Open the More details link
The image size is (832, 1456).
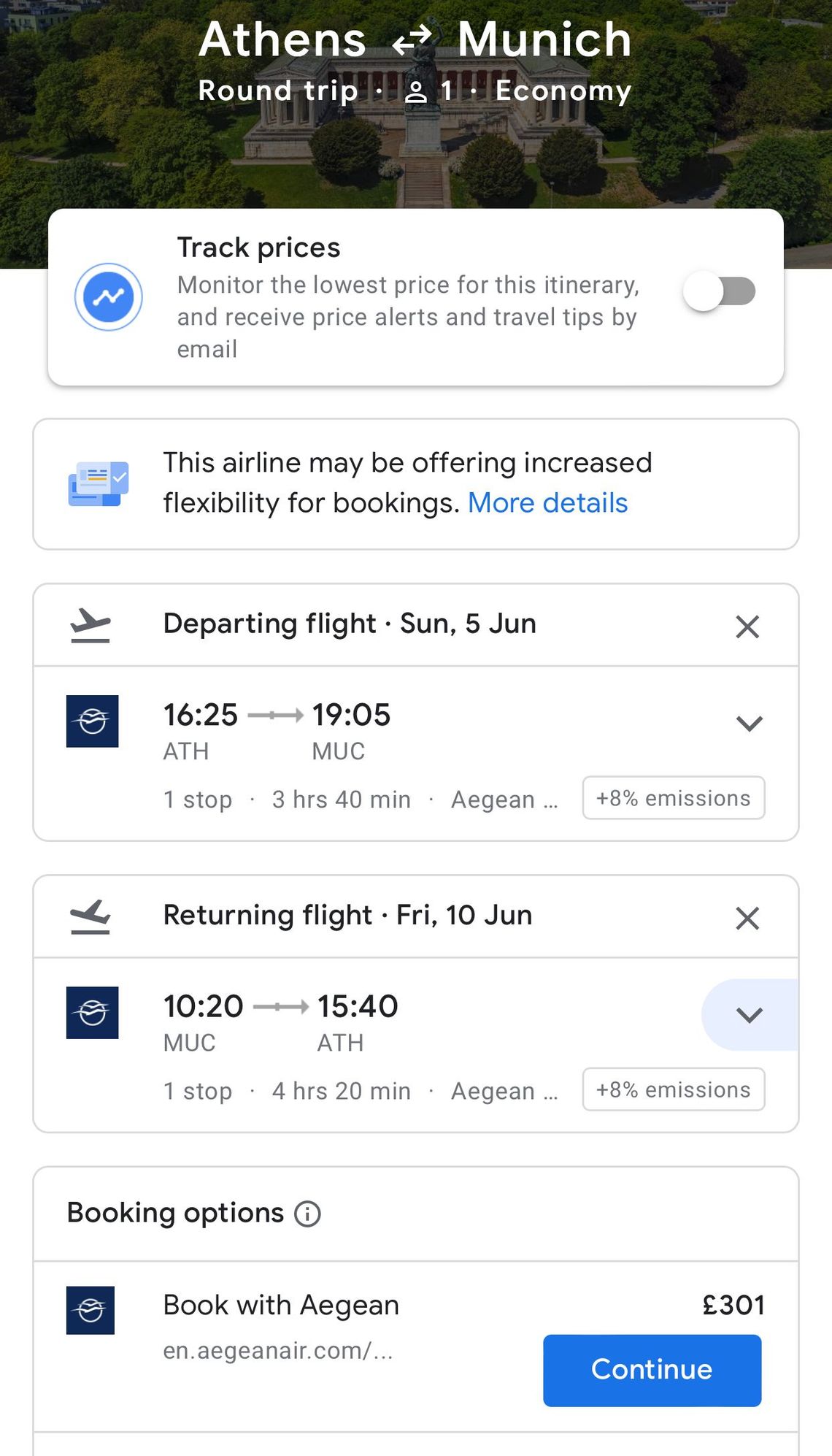[x=547, y=503]
